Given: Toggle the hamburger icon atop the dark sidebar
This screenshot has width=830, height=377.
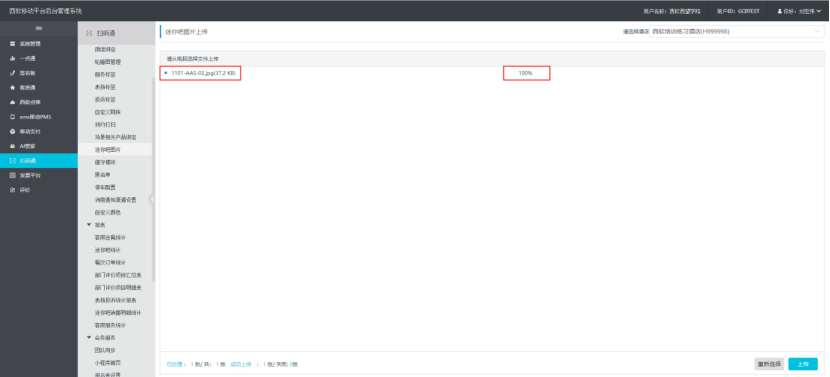Looking at the screenshot, I should click(39, 28).
